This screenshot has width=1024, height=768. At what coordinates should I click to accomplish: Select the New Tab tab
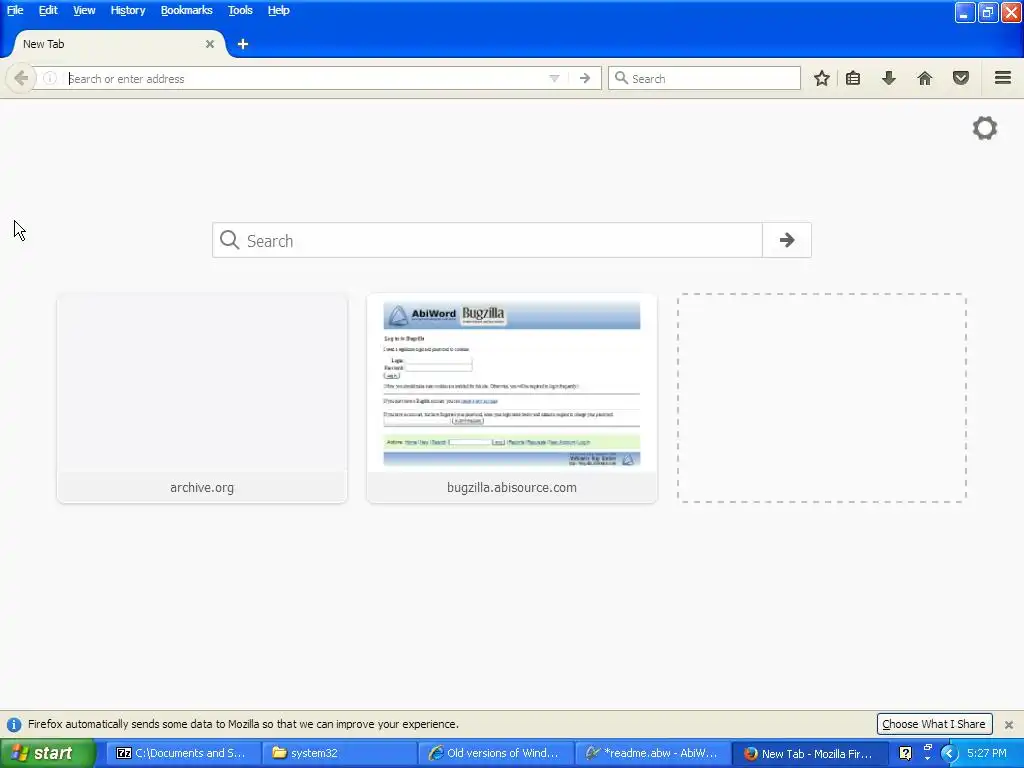click(x=118, y=44)
